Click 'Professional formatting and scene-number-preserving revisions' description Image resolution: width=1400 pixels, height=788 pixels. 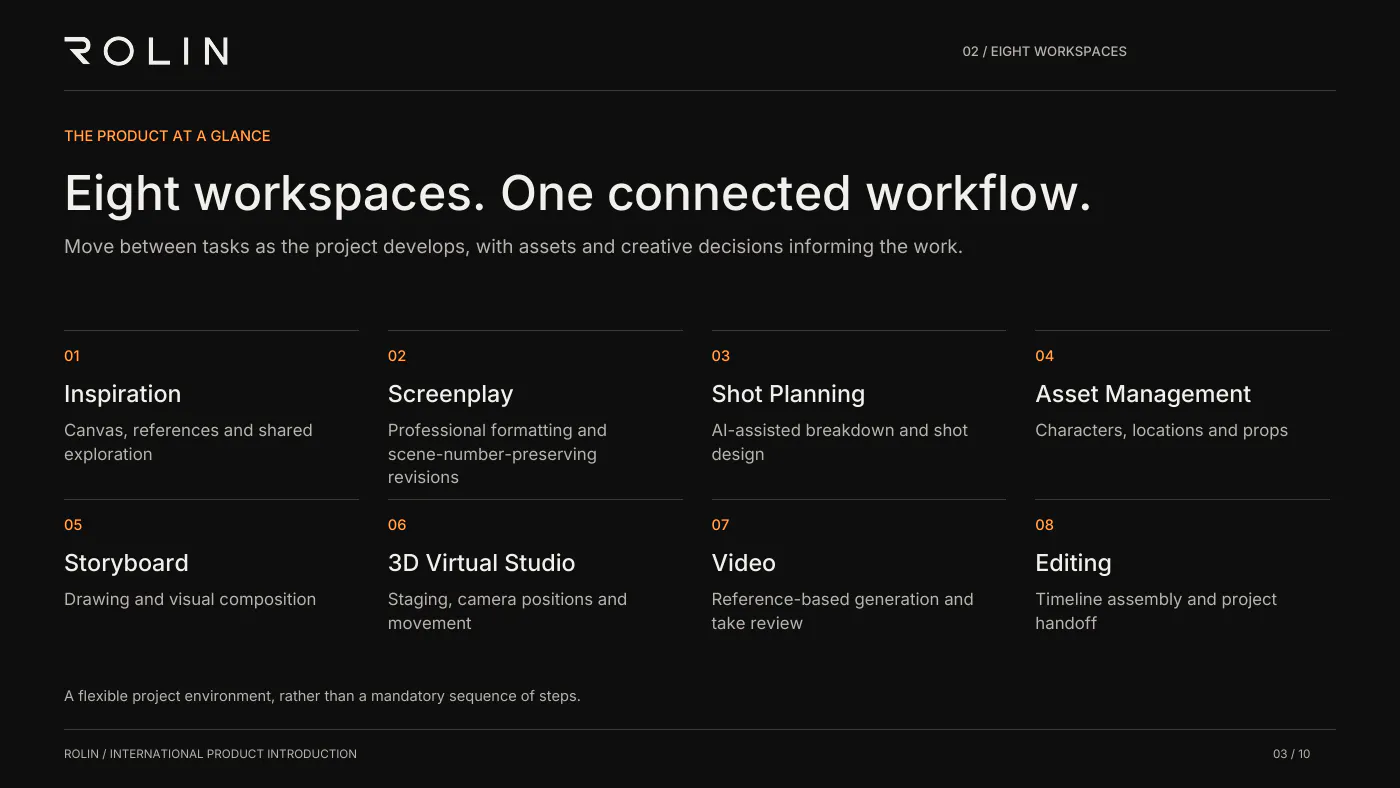coord(497,454)
